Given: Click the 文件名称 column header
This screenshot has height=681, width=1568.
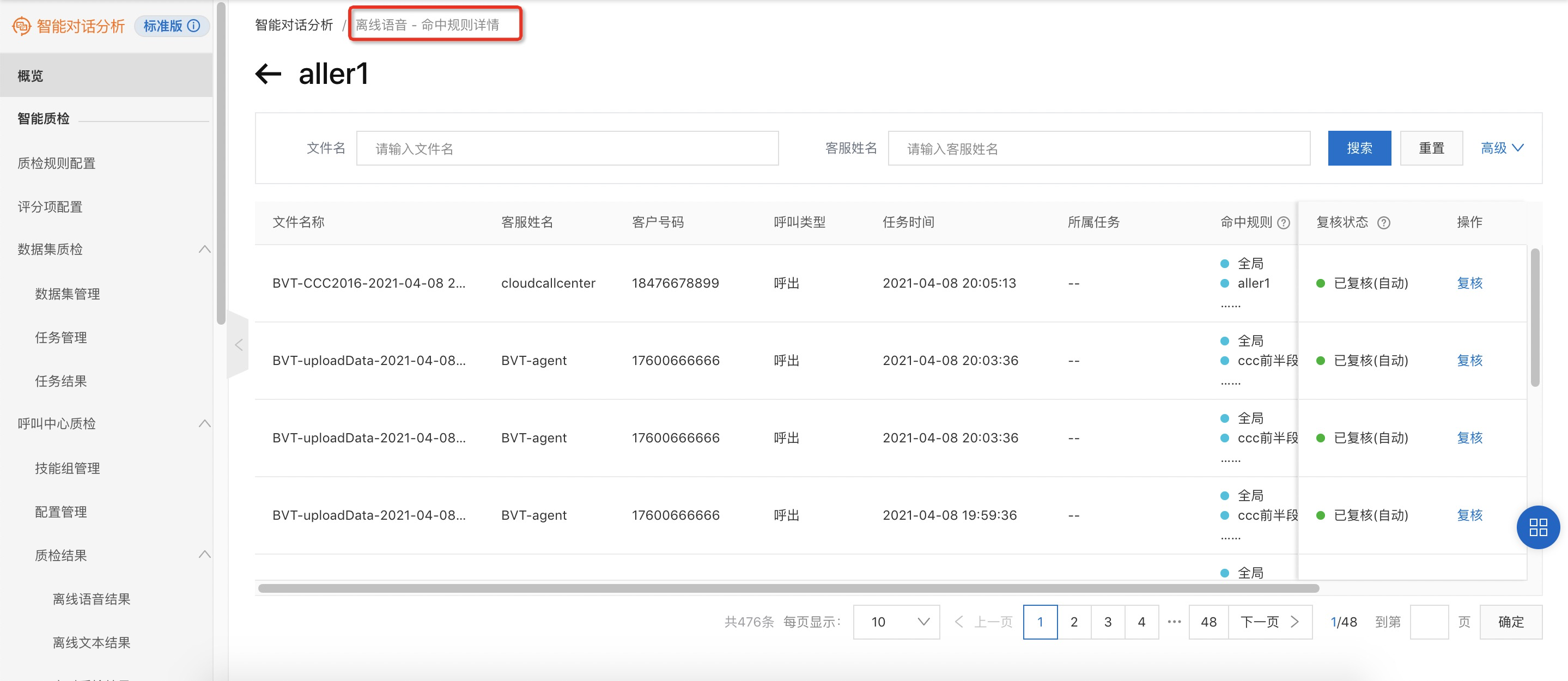Looking at the screenshot, I should pos(298,222).
